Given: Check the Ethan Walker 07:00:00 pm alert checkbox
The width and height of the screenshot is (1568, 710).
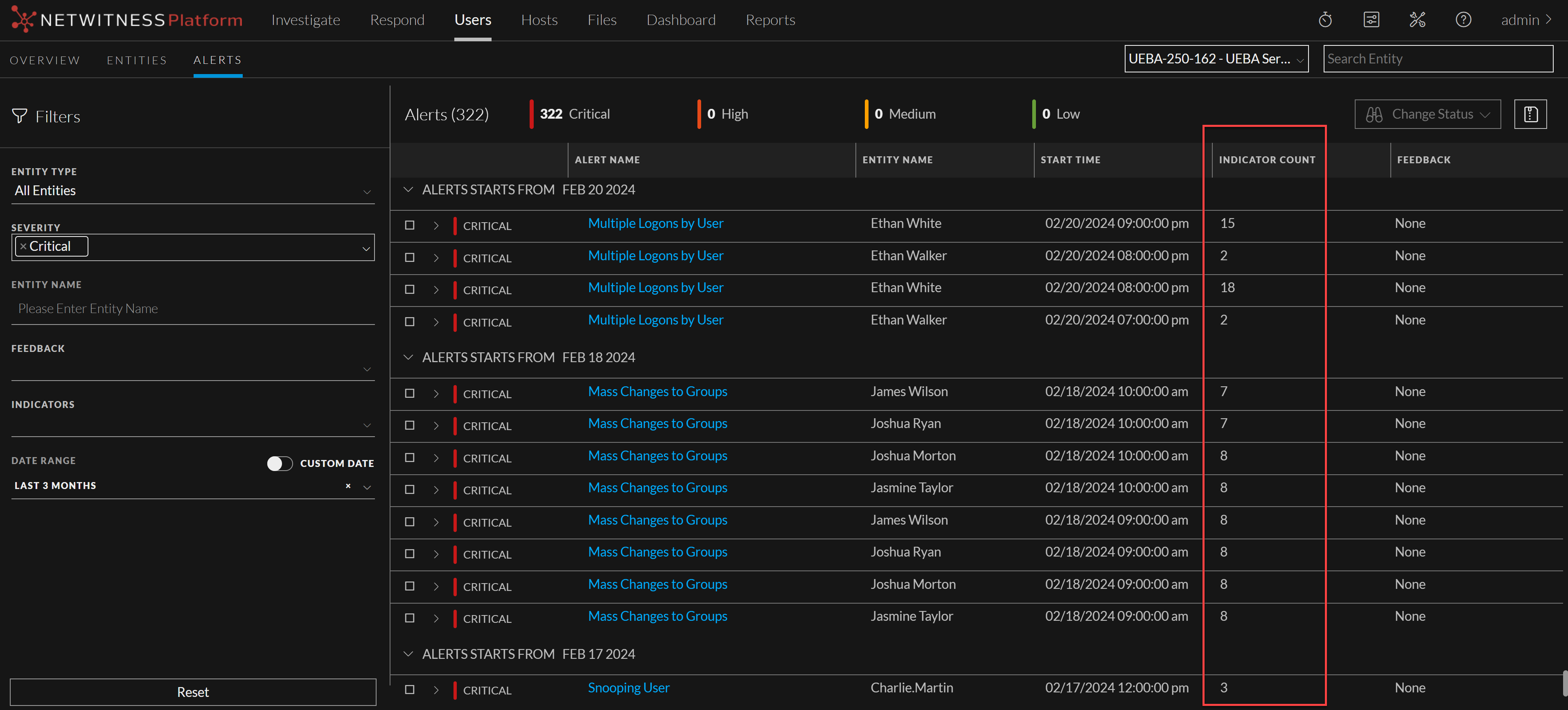Looking at the screenshot, I should (410, 322).
